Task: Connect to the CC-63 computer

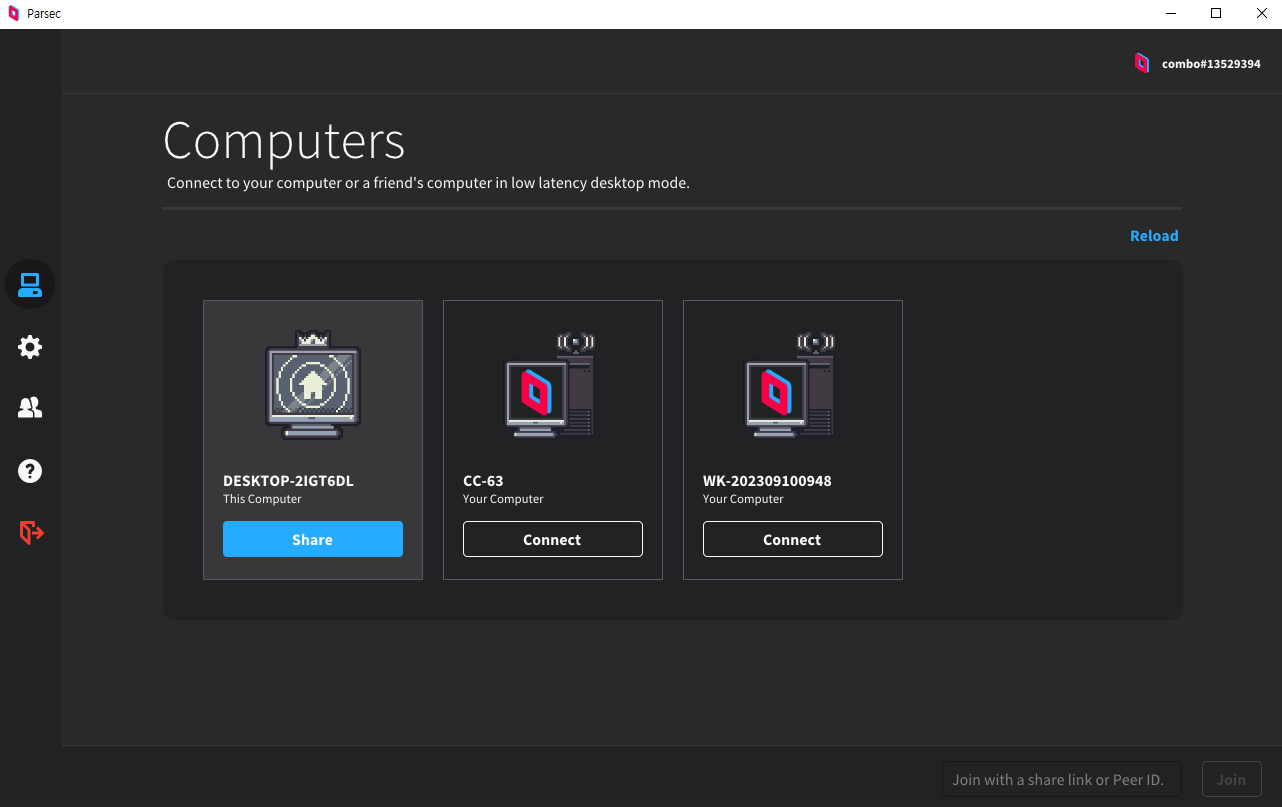Action: click(553, 539)
